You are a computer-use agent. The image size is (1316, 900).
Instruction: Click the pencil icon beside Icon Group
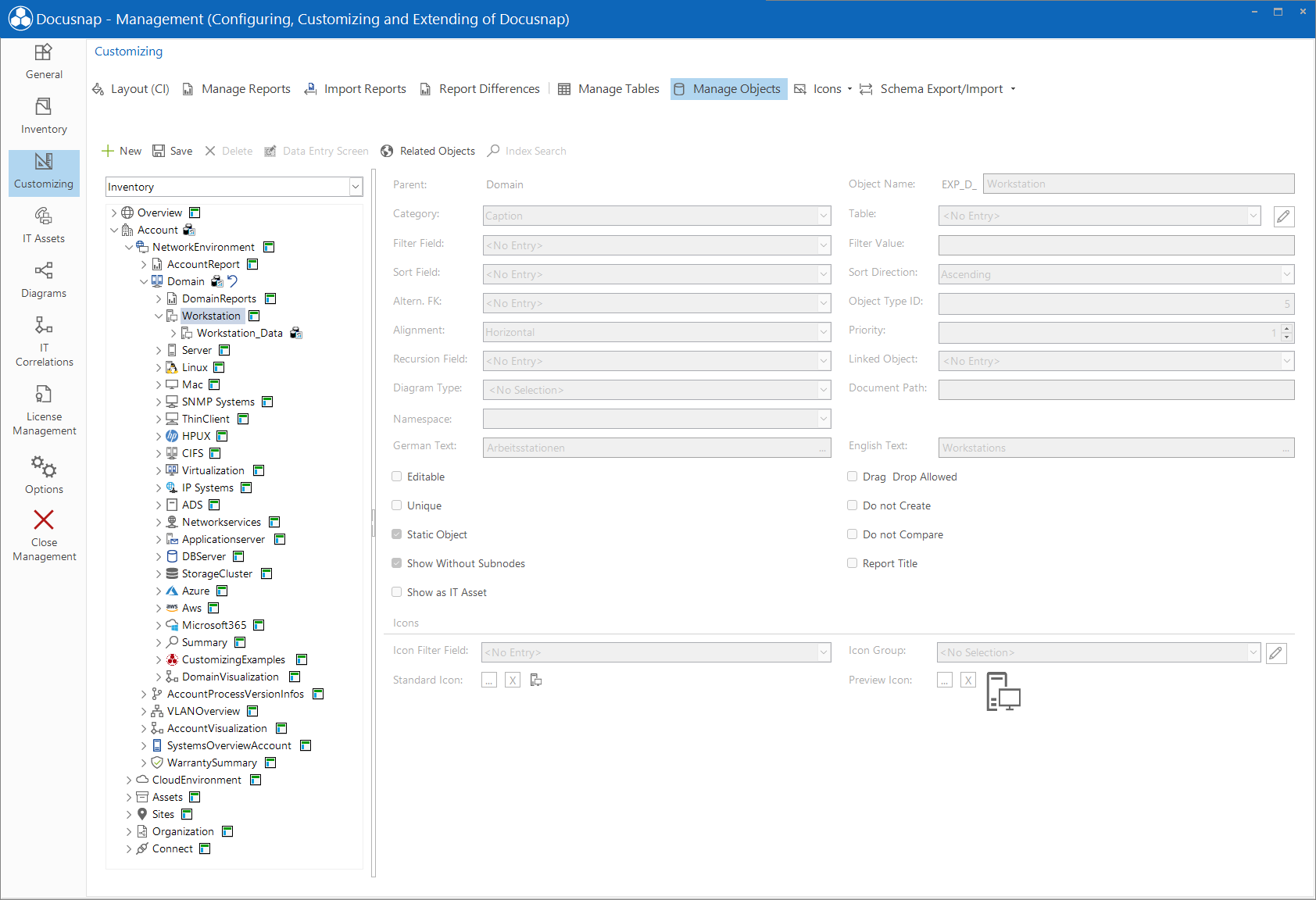coord(1275,653)
